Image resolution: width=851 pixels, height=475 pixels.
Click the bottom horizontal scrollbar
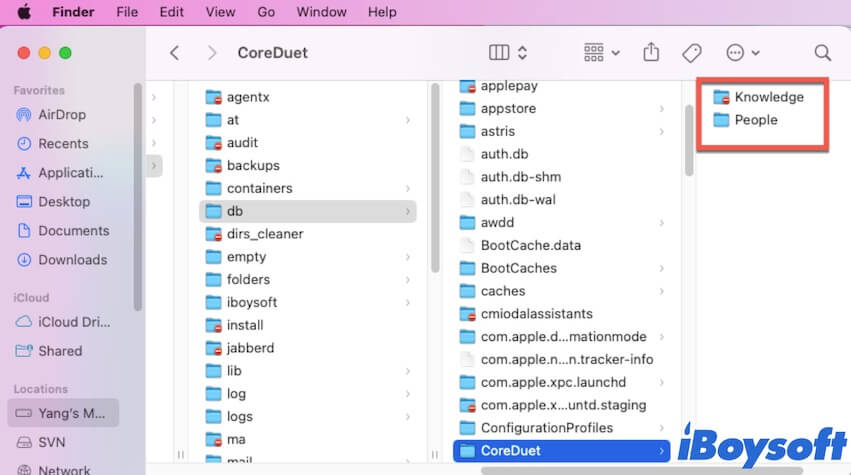[641, 471]
